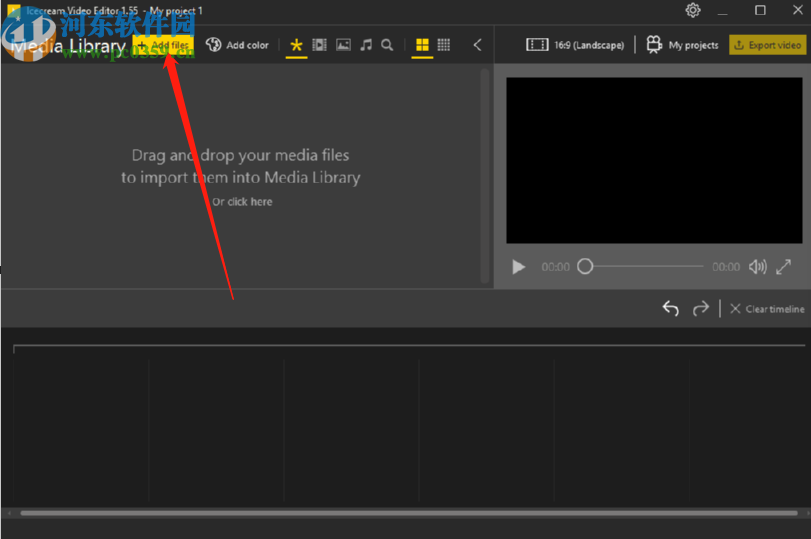The width and height of the screenshot is (811, 539).
Task: Close the Icecream Video Editor window
Action: pos(798,10)
